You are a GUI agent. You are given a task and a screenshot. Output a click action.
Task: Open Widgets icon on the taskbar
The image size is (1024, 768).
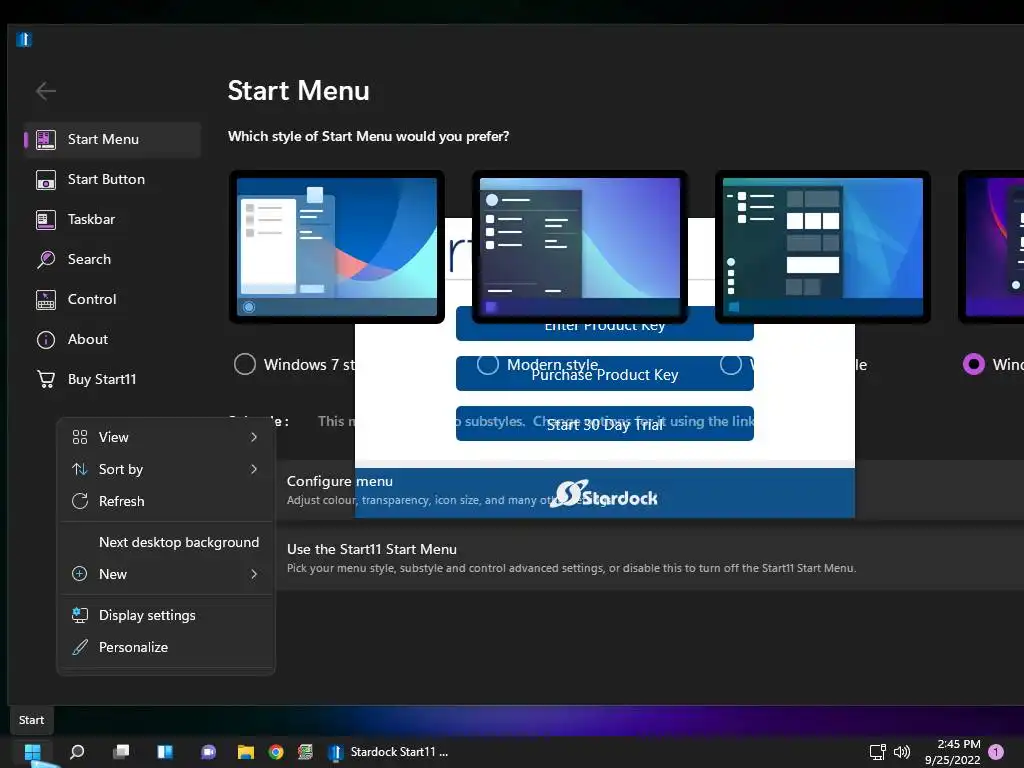pyautogui.click(x=165, y=752)
